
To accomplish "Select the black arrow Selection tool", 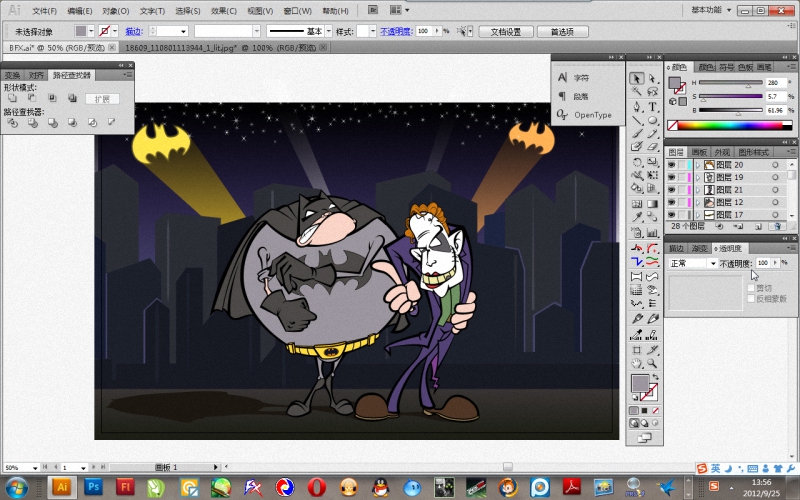I will pyautogui.click(x=636, y=79).
